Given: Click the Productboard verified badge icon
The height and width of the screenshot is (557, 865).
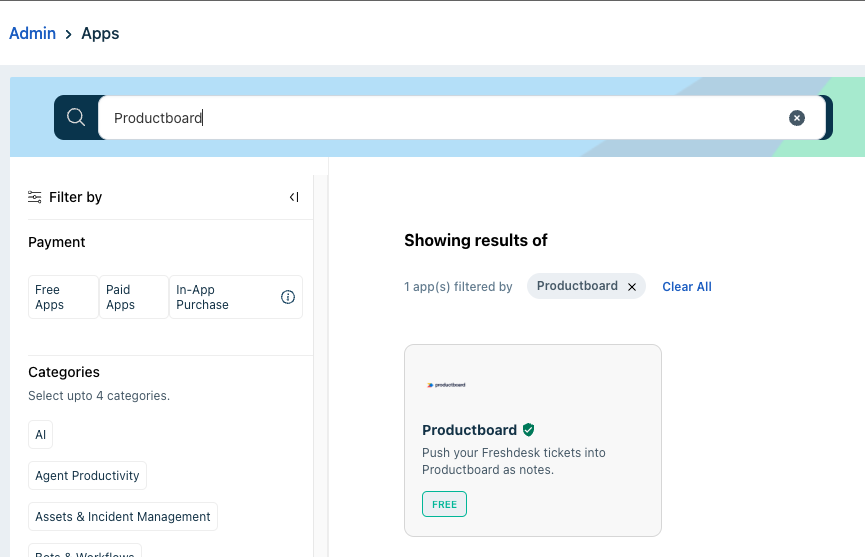Looking at the screenshot, I should pyautogui.click(x=528, y=430).
